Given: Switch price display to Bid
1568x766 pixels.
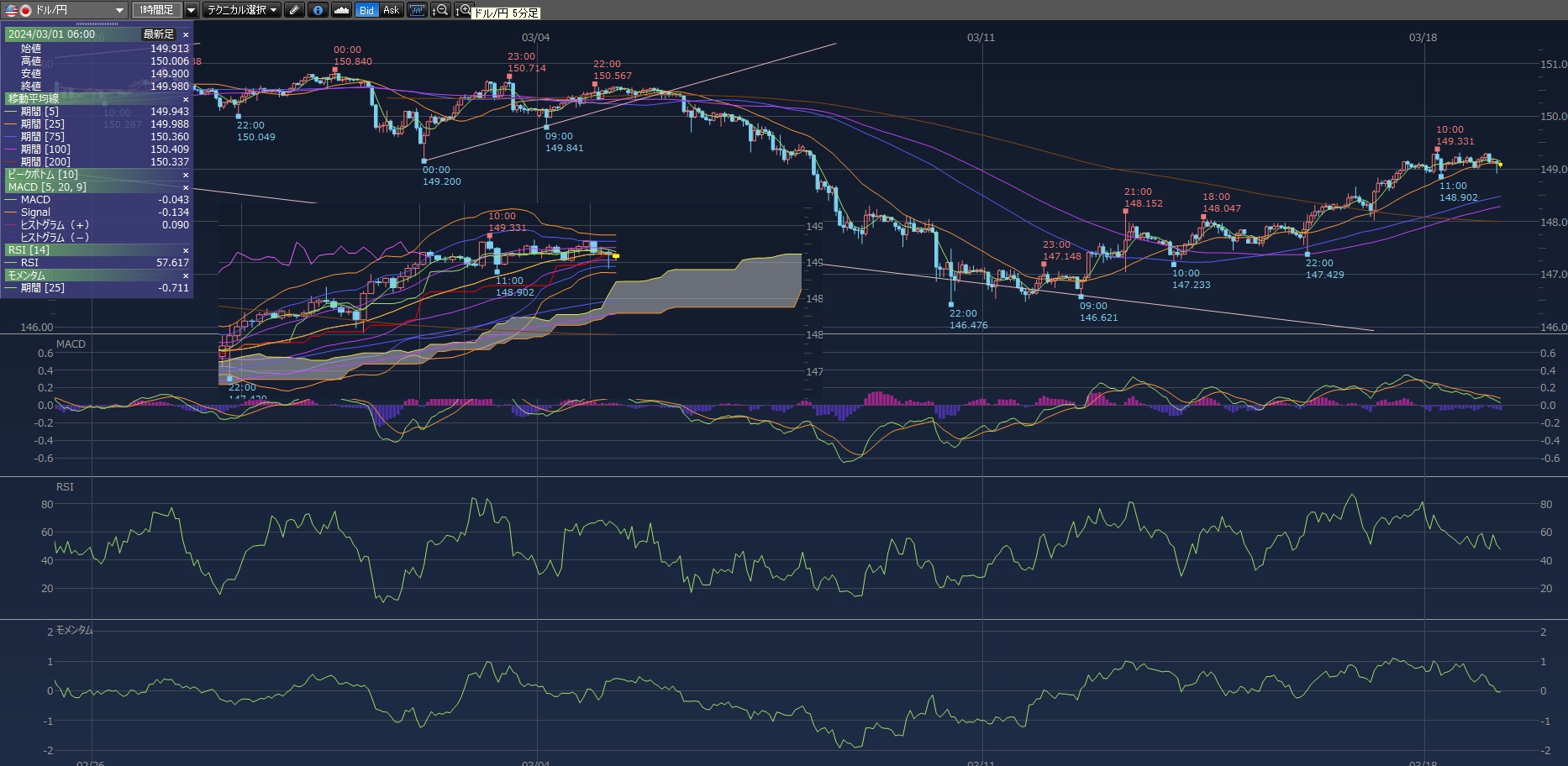Looking at the screenshot, I should click(x=366, y=10).
